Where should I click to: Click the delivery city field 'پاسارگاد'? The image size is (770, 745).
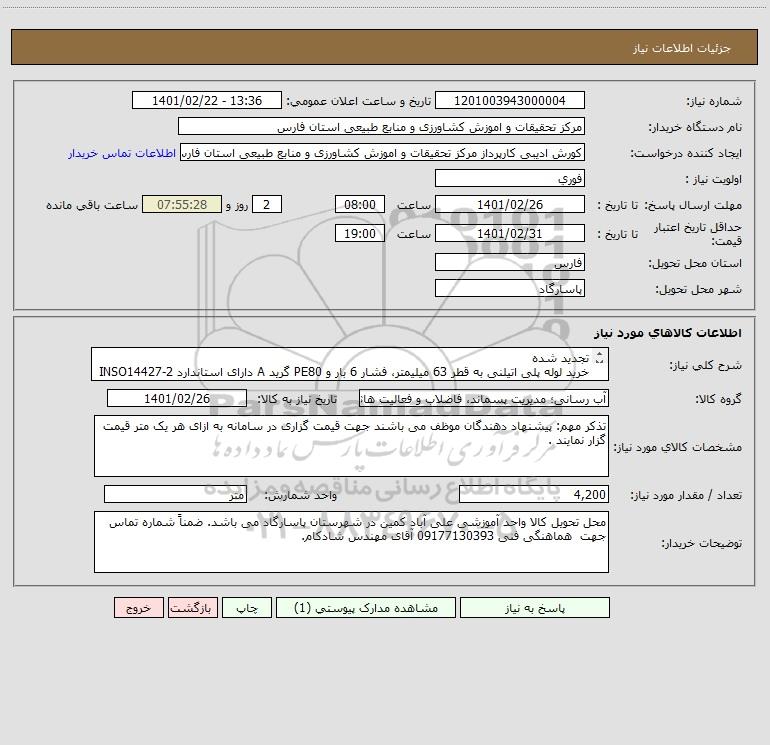(x=510, y=288)
